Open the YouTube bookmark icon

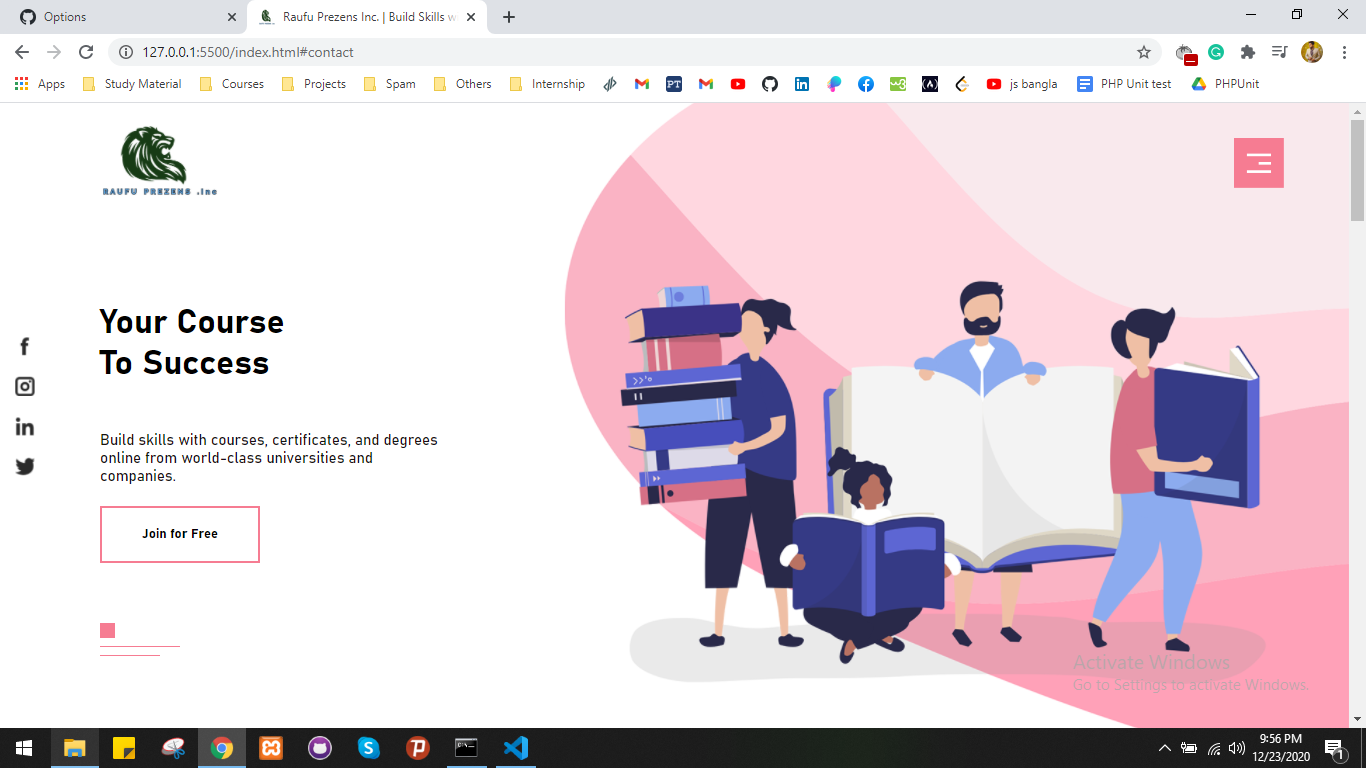(737, 84)
